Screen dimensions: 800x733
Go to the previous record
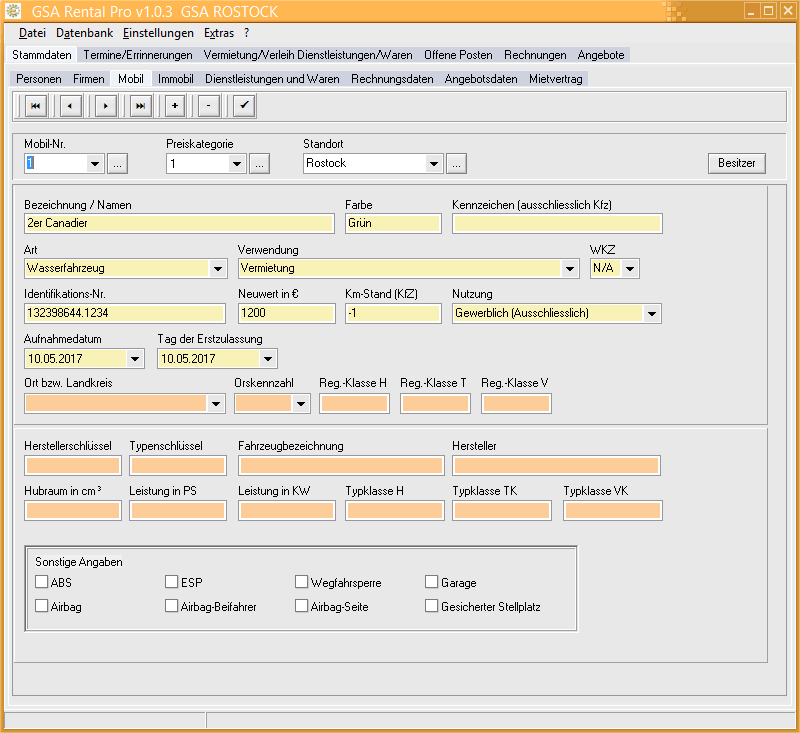pyautogui.click(x=70, y=105)
